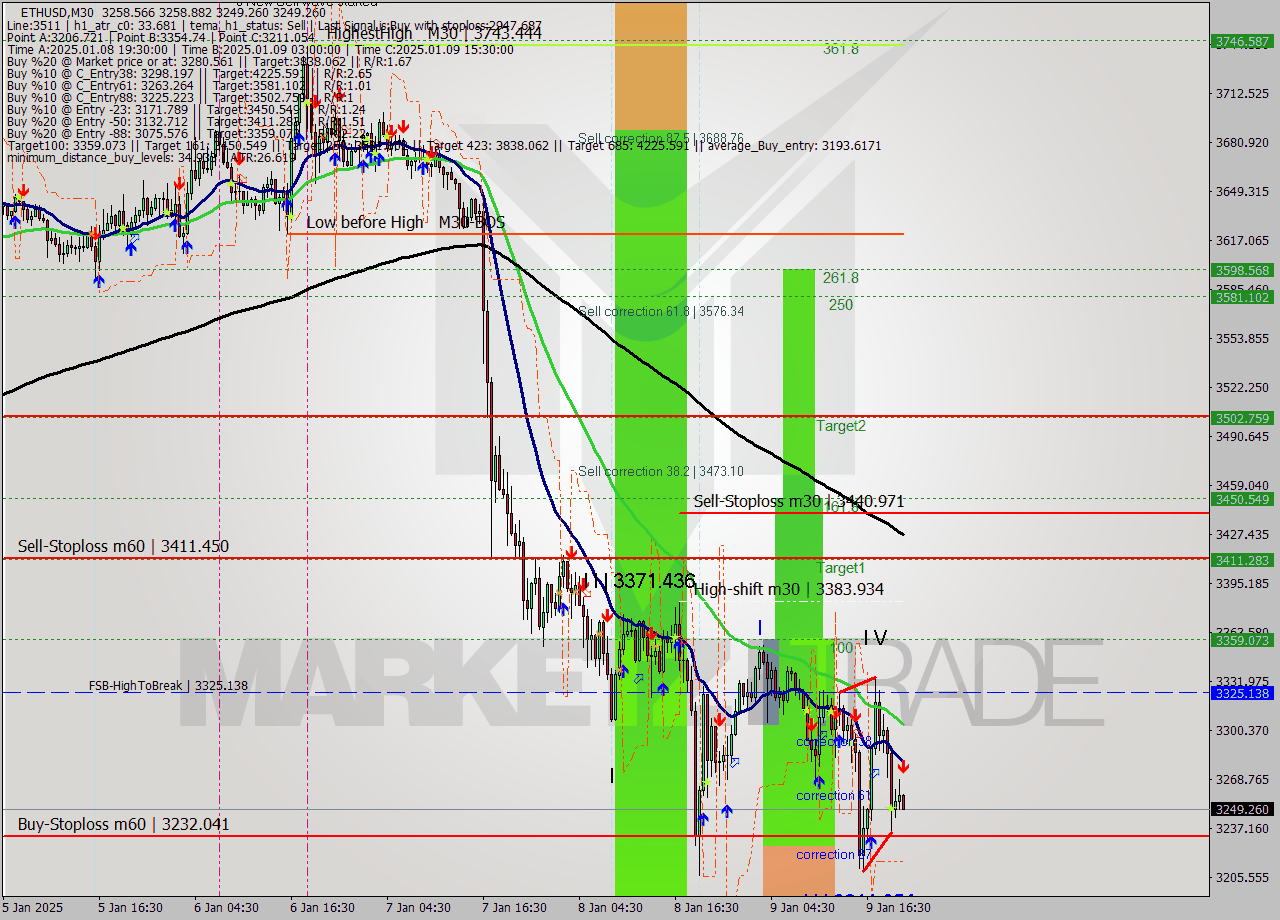The height and width of the screenshot is (920, 1280).
Task: Click the 3411.283 price axis tag
Action: [1243, 560]
